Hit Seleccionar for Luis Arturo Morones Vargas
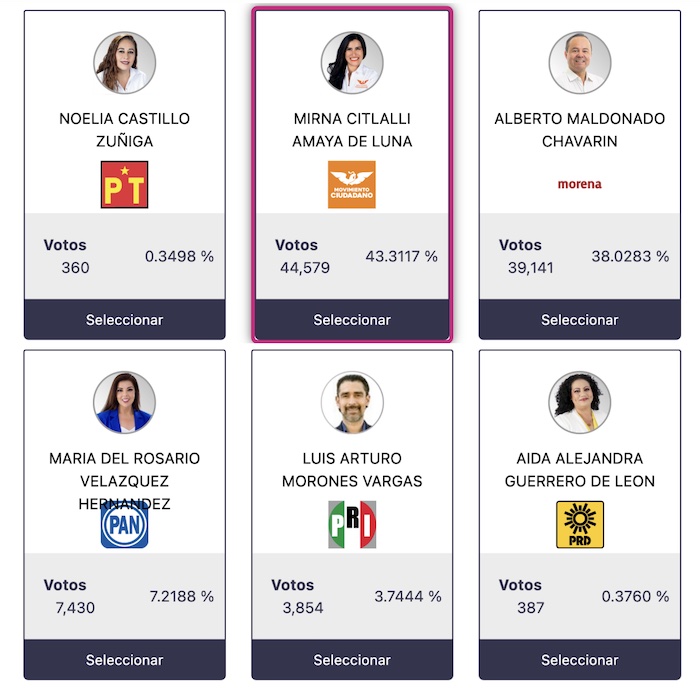Screen dimensions: 700x700 (352, 660)
